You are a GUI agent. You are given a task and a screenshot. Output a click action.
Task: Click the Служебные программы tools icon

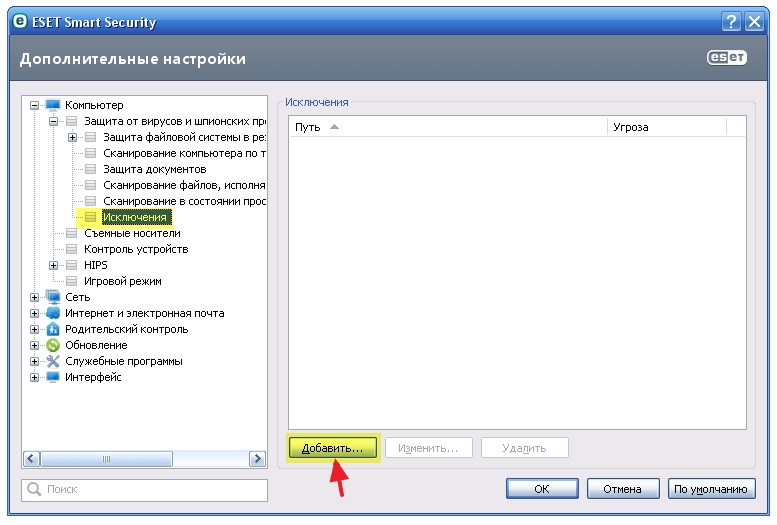click(53, 361)
